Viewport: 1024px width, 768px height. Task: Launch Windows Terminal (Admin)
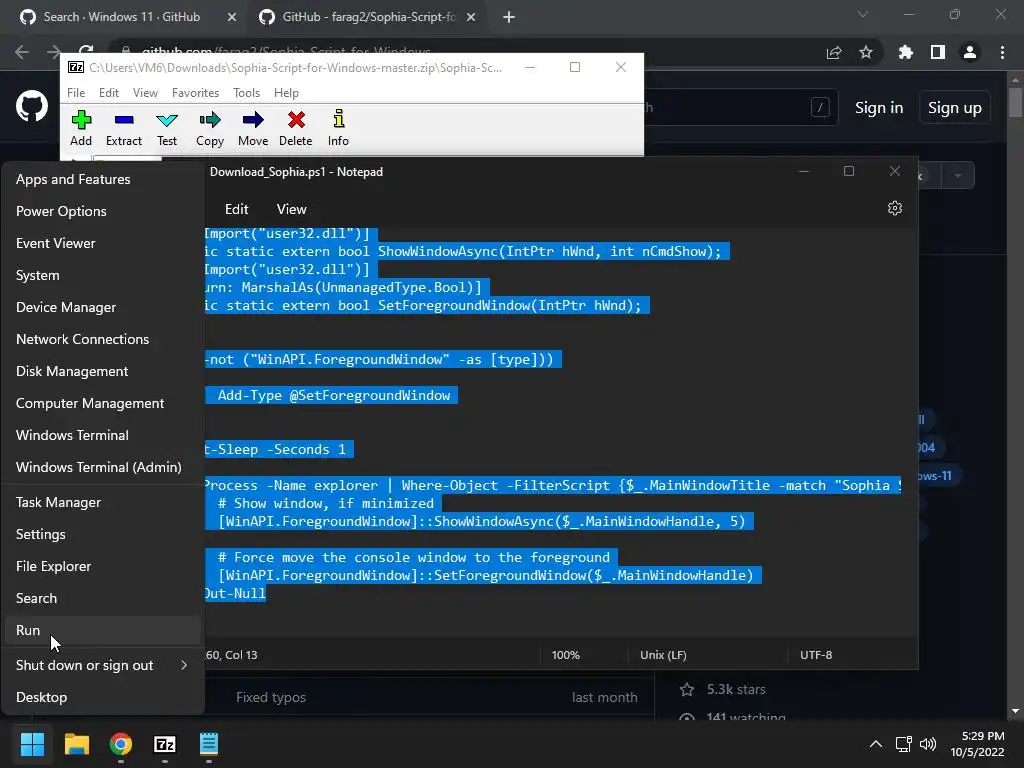click(103, 467)
